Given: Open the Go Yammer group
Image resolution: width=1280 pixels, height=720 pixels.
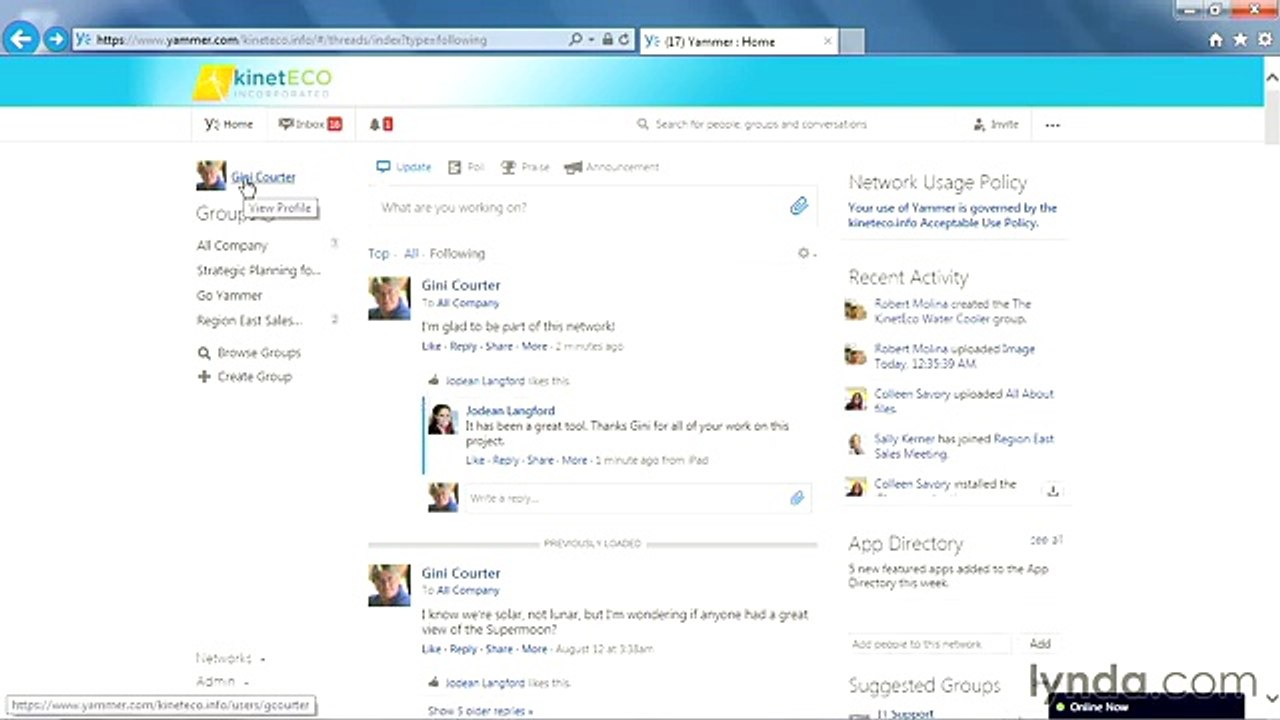Looking at the screenshot, I should point(229,295).
